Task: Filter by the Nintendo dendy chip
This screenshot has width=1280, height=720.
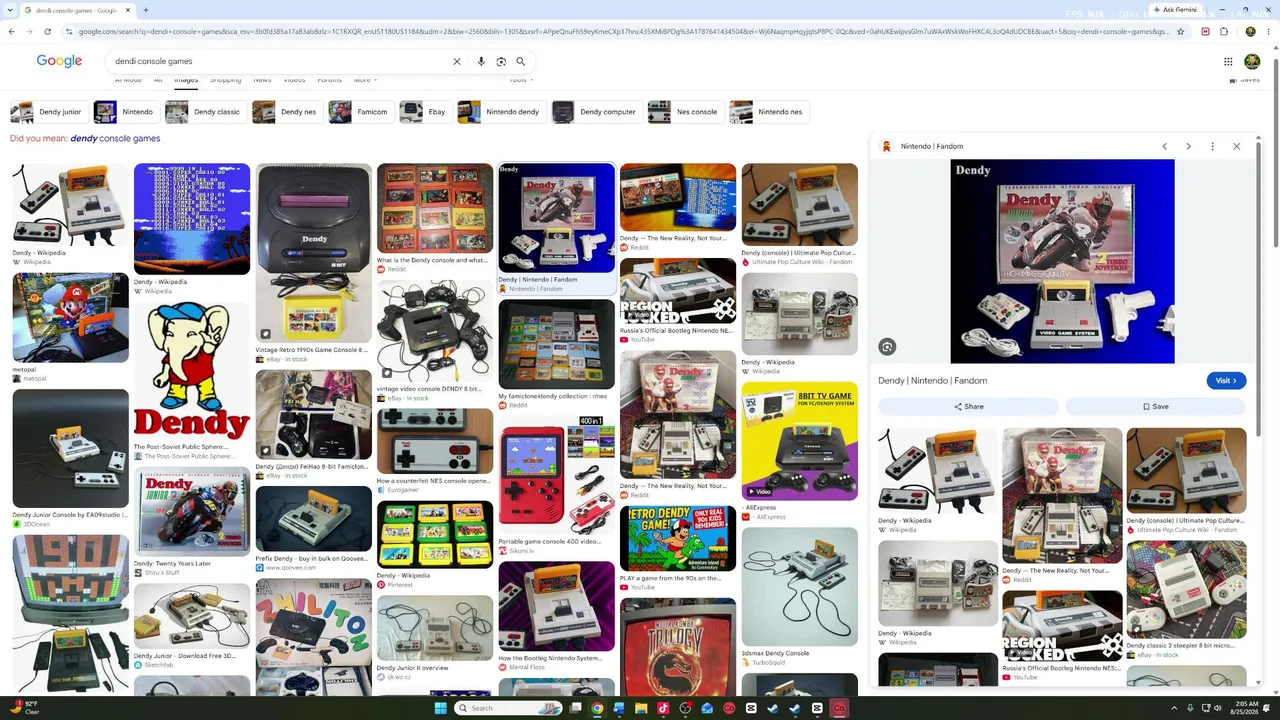Action: [501, 112]
